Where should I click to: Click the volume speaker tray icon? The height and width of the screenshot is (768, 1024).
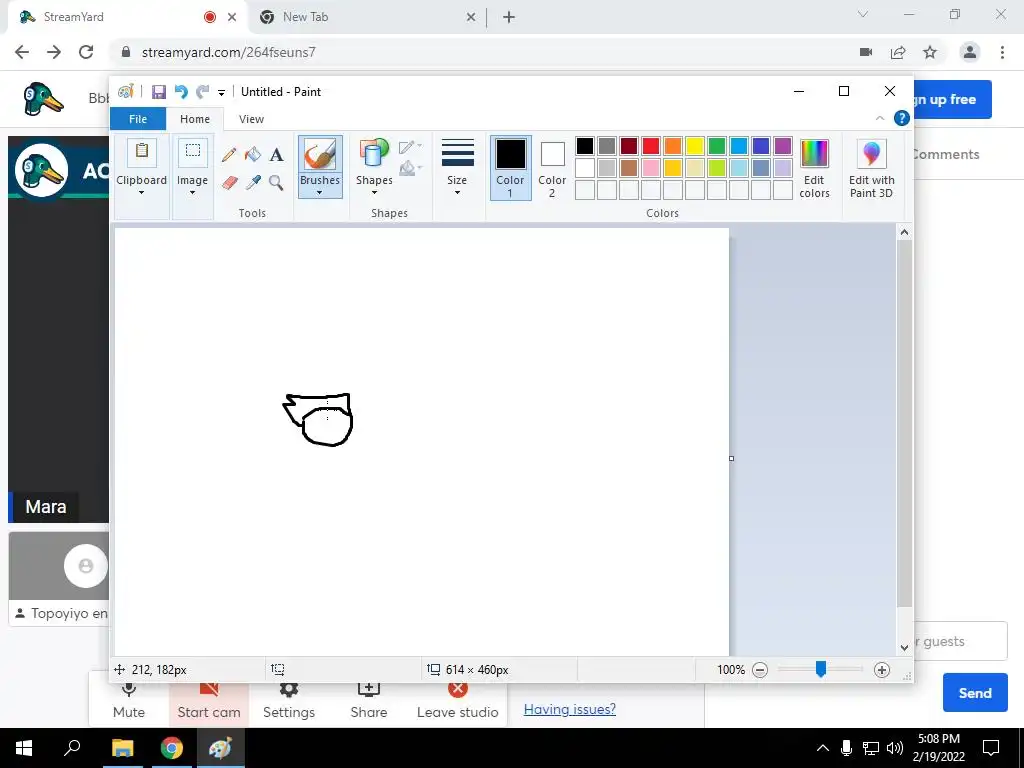(895, 748)
